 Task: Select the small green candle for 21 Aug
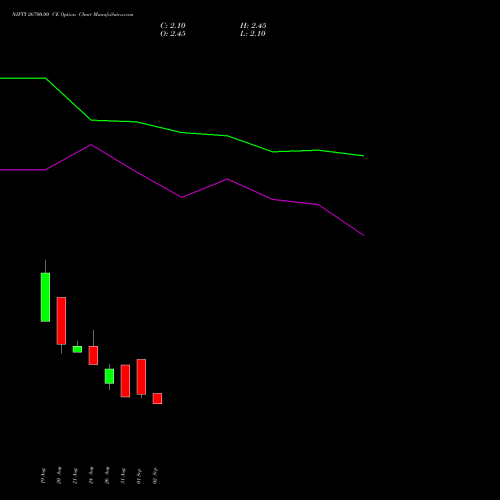pos(77,349)
